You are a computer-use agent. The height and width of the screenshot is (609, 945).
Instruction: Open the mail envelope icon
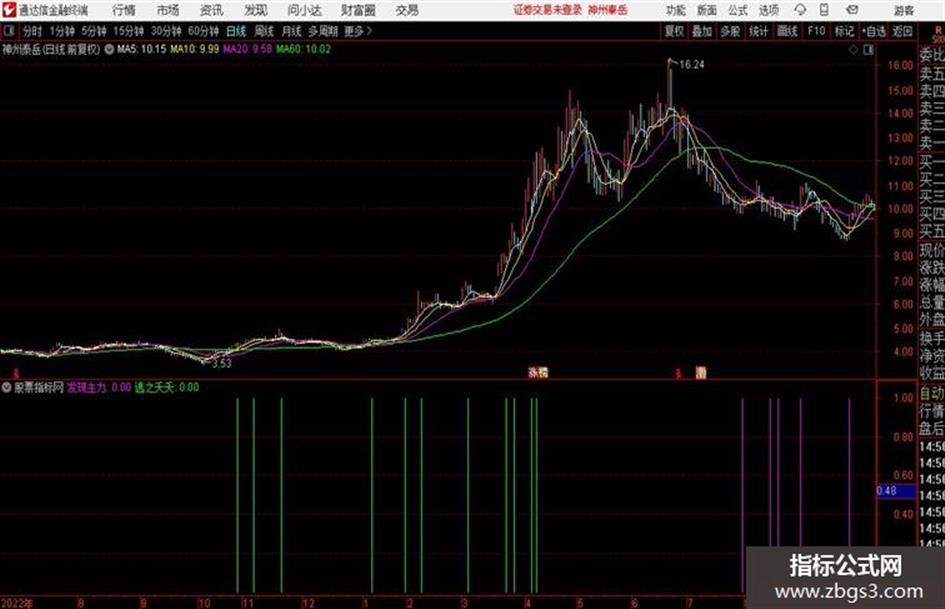click(852, 10)
